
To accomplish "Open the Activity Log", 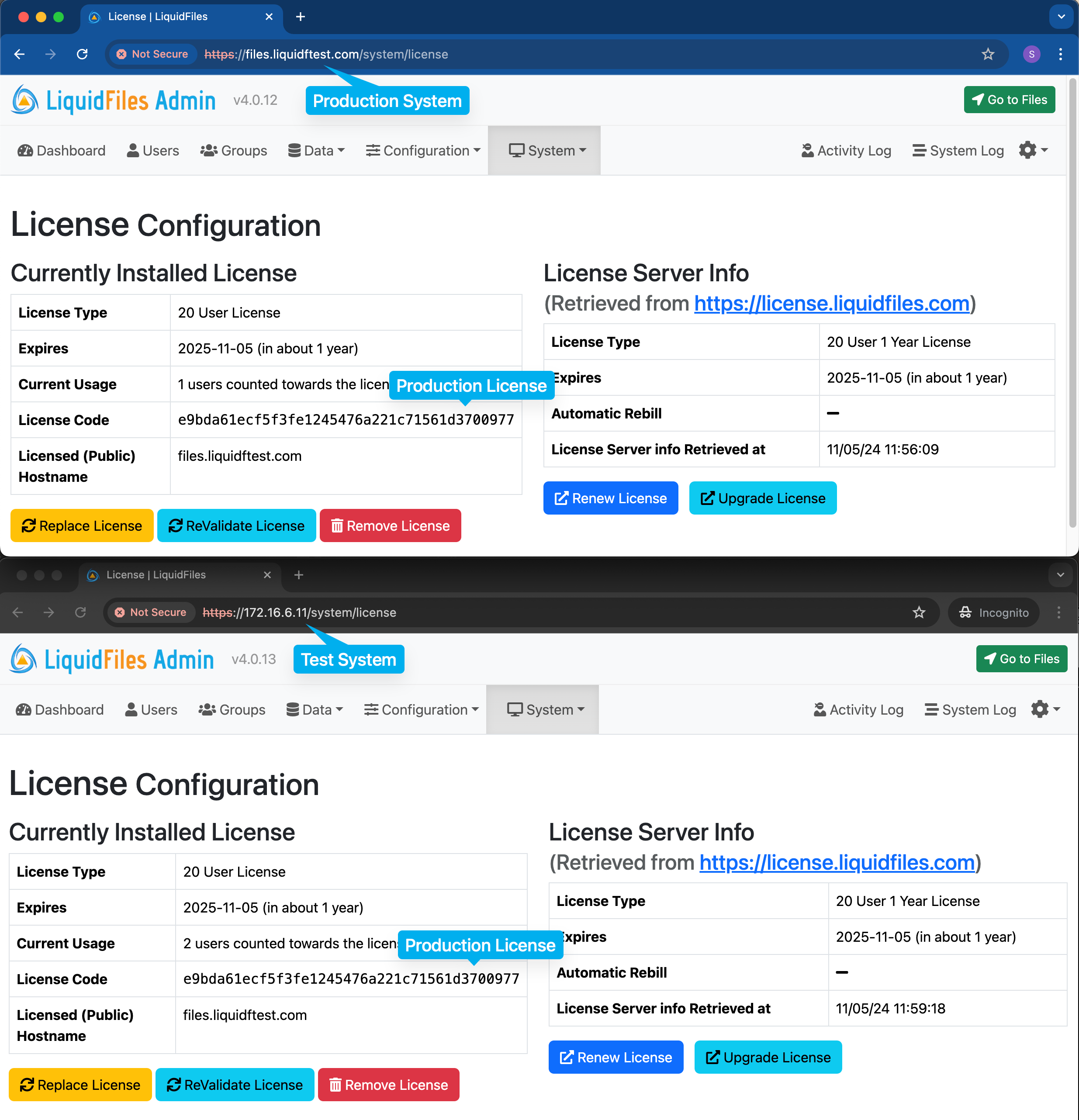I will [846, 150].
